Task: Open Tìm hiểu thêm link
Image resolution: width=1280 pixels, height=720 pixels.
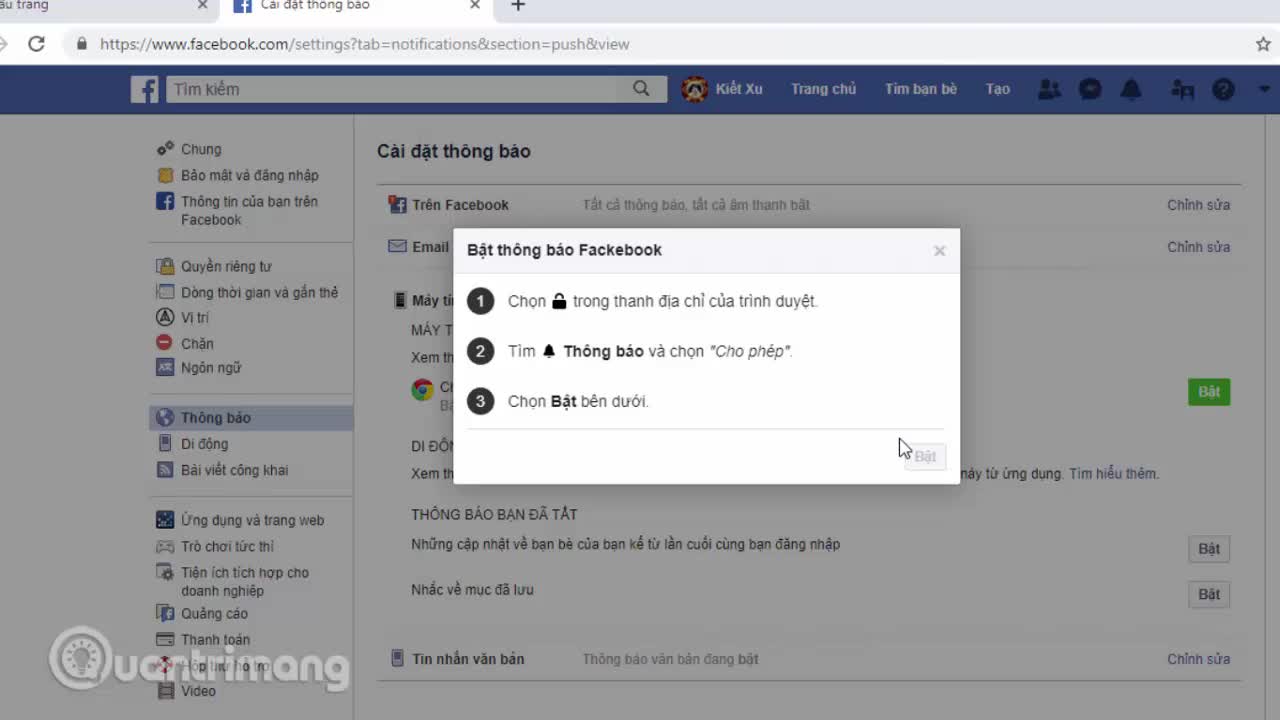Action: click(x=1113, y=474)
